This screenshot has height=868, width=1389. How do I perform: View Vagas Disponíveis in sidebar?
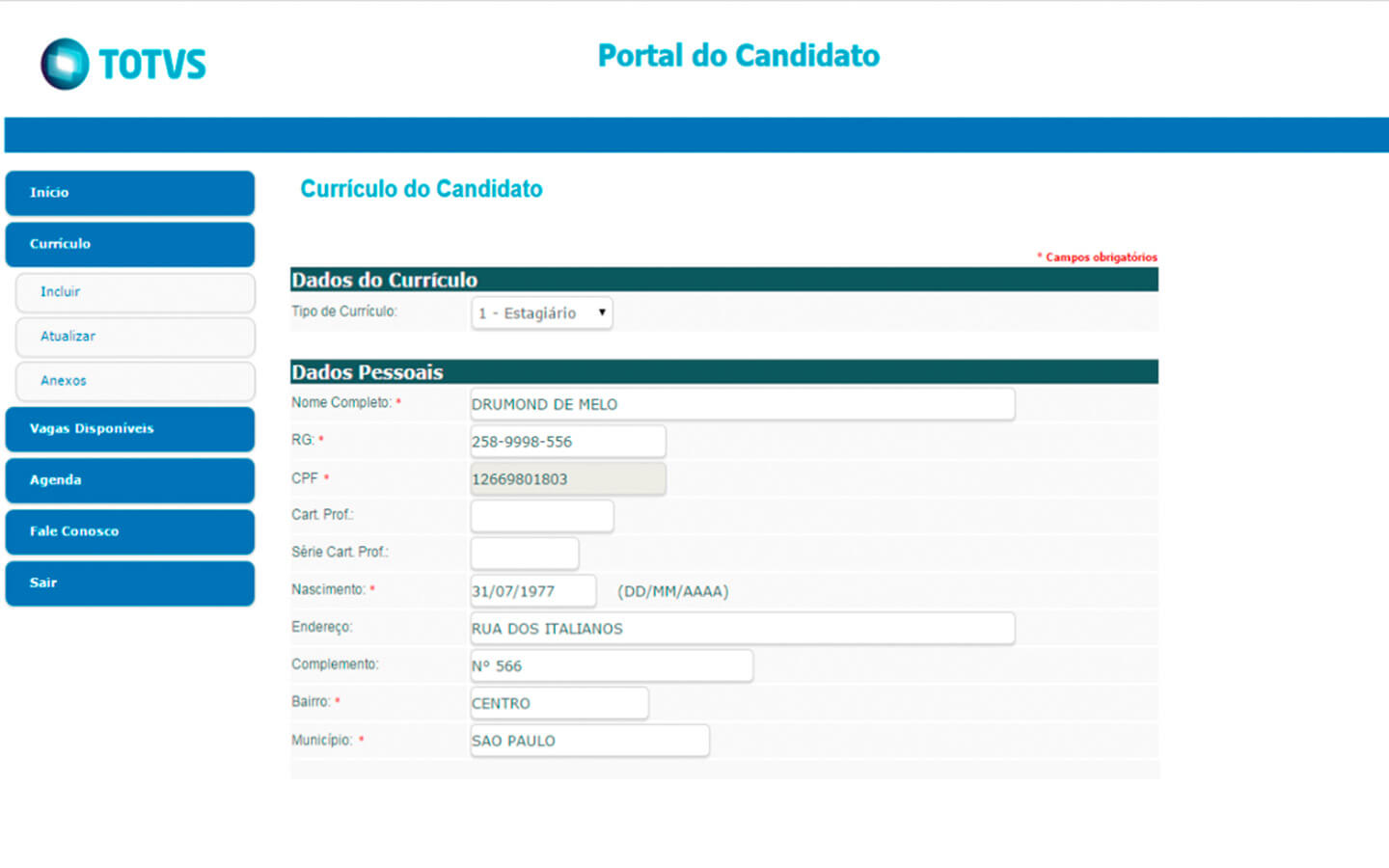(x=130, y=429)
